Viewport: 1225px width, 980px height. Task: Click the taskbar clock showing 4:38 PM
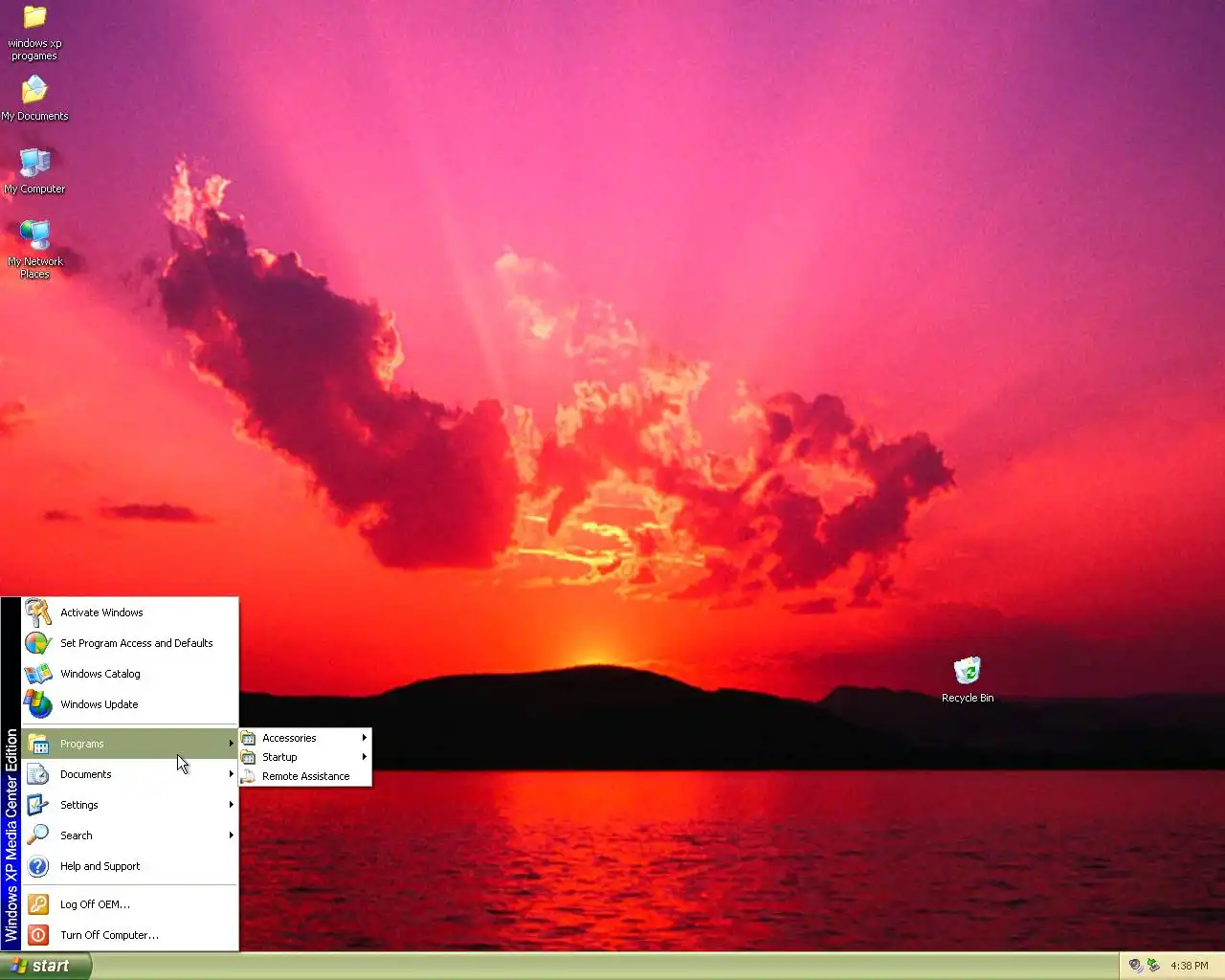pyautogui.click(x=1190, y=966)
